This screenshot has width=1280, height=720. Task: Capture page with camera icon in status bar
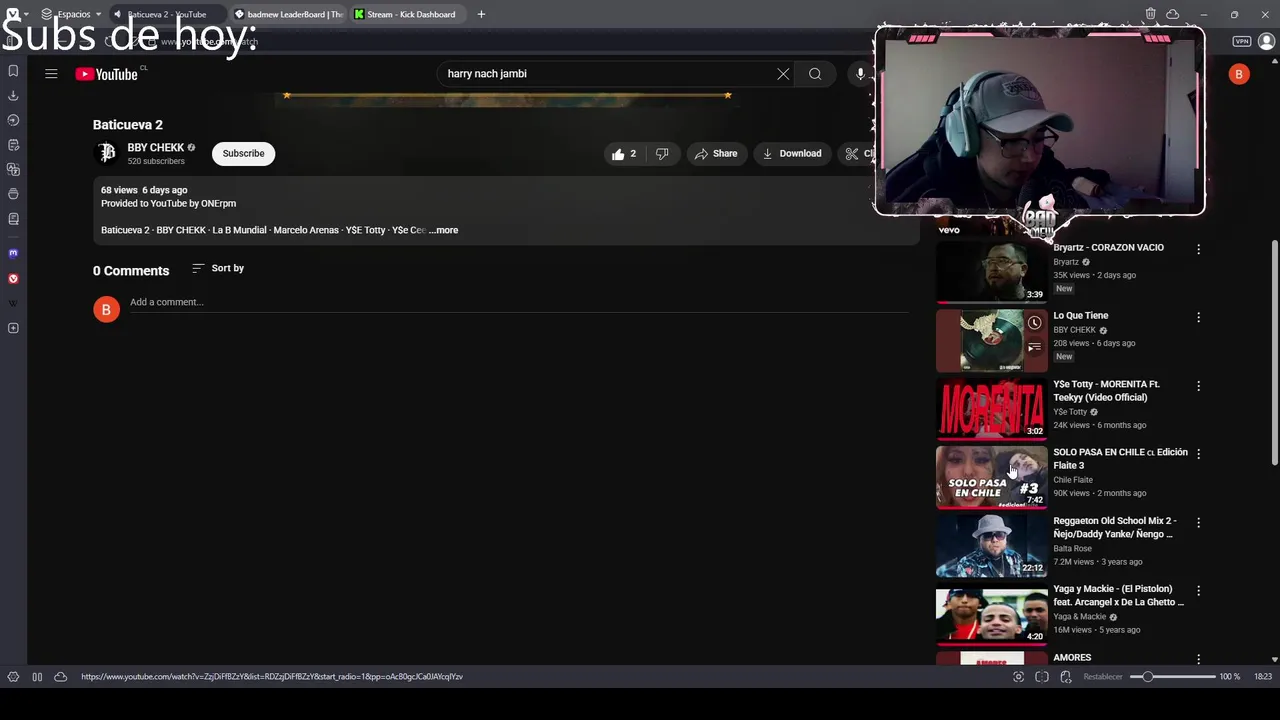point(1018,677)
